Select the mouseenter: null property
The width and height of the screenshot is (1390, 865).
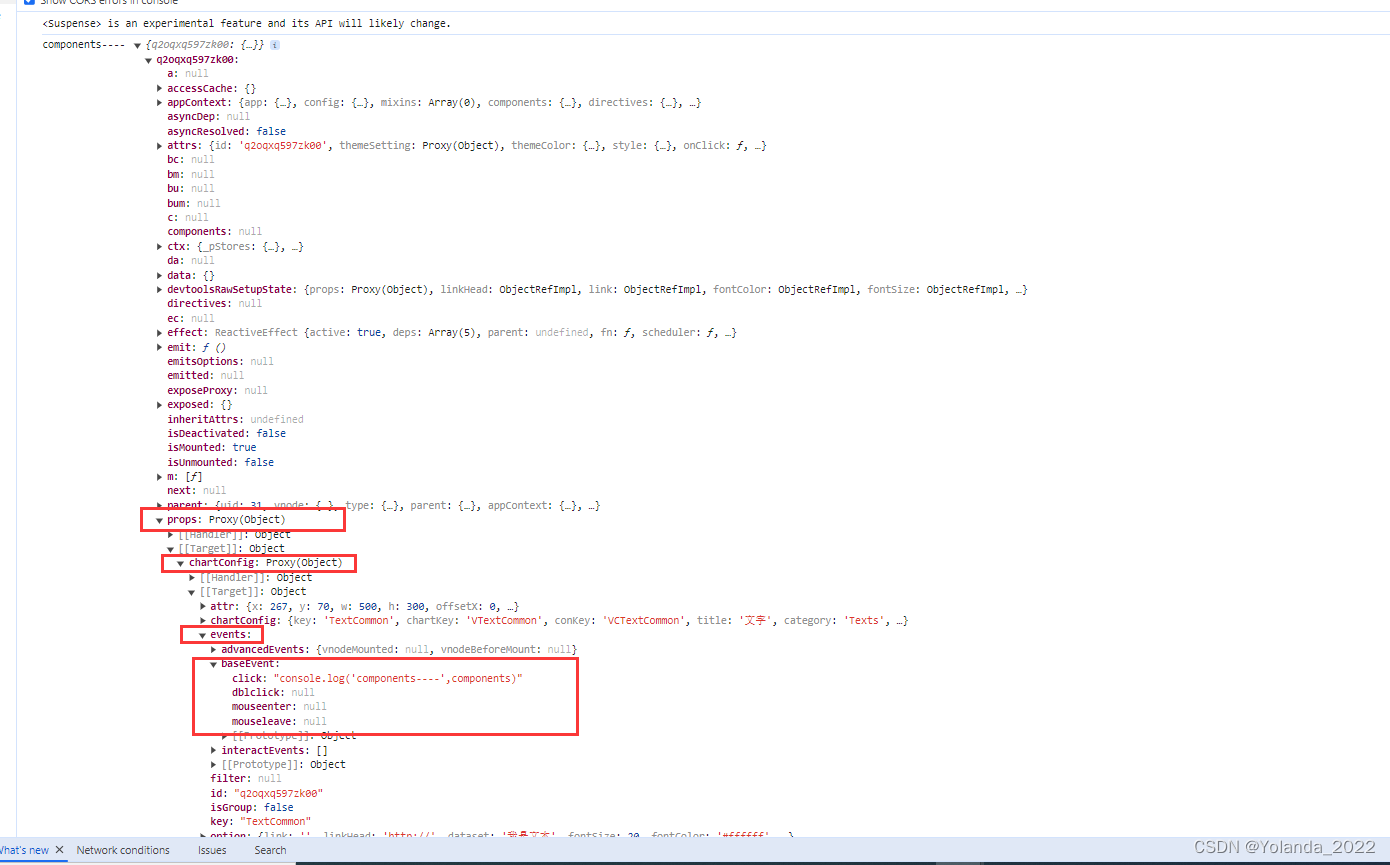coord(280,707)
